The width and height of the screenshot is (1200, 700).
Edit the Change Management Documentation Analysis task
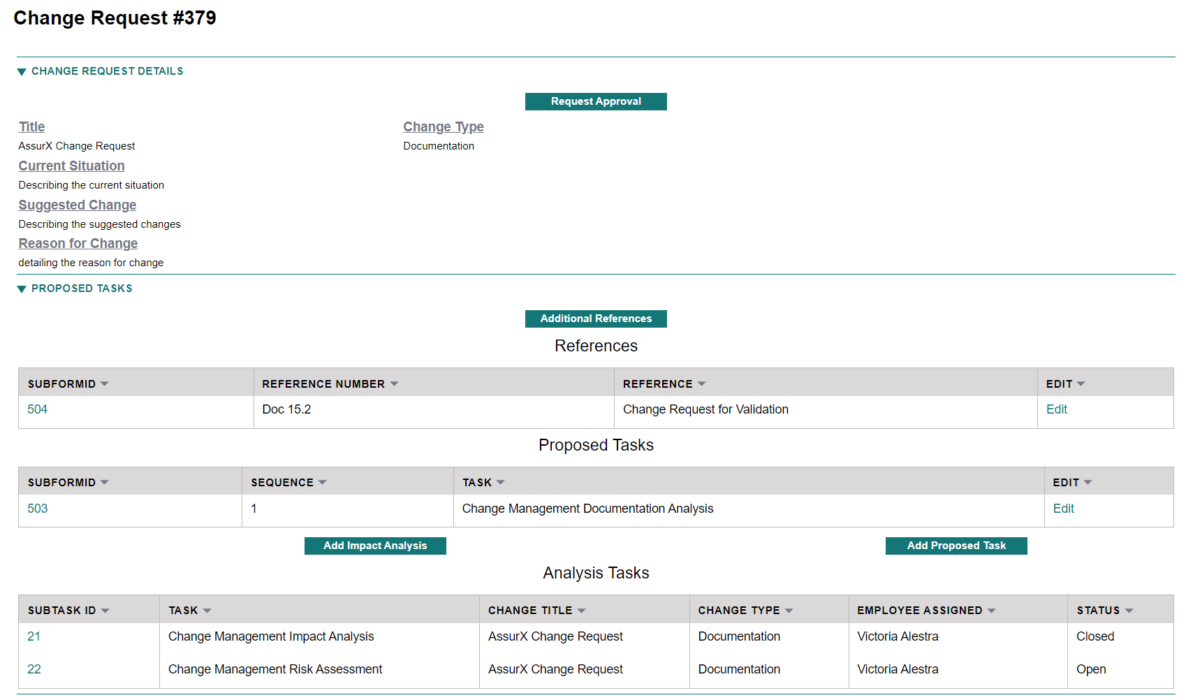click(x=1062, y=508)
